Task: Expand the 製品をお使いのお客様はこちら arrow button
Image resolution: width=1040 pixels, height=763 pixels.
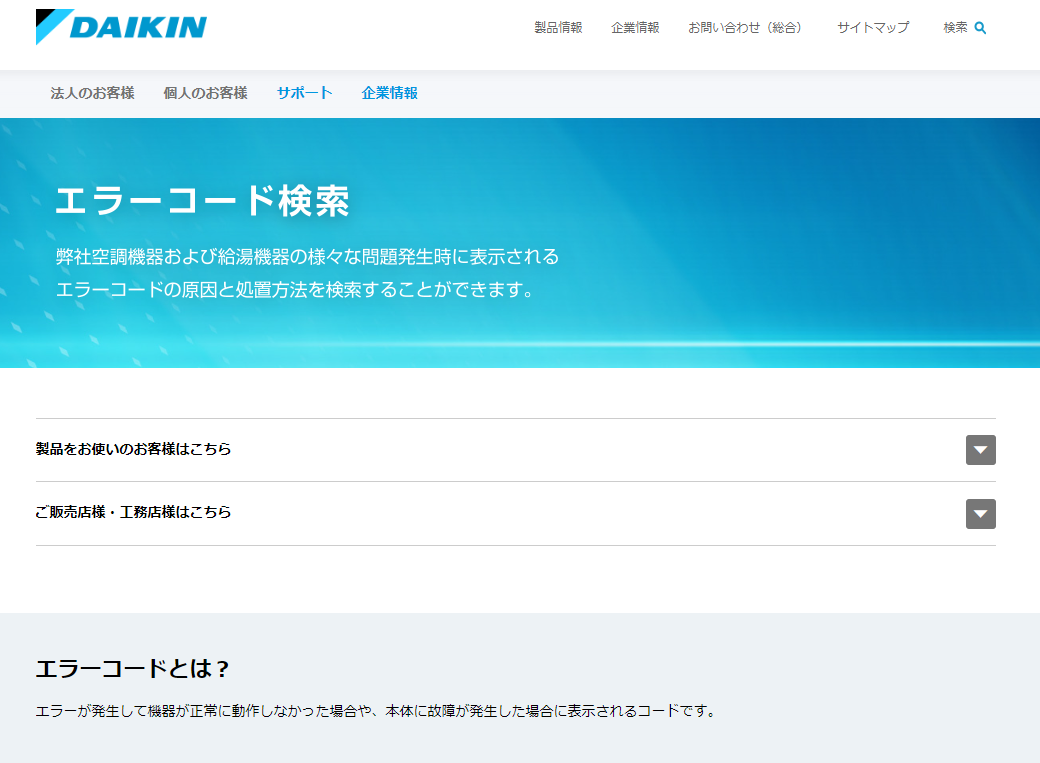Action: pyautogui.click(x=980, y=450)
